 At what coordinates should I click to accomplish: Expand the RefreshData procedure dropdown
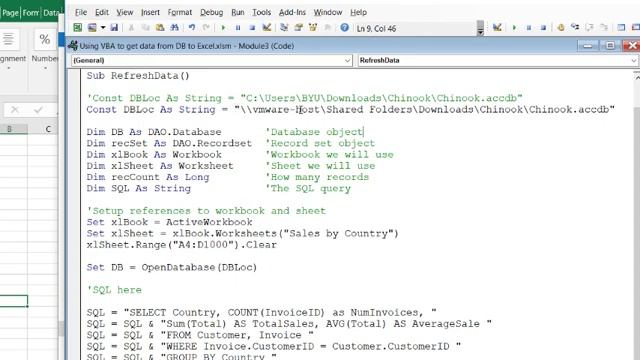click(x=633, y=60)
